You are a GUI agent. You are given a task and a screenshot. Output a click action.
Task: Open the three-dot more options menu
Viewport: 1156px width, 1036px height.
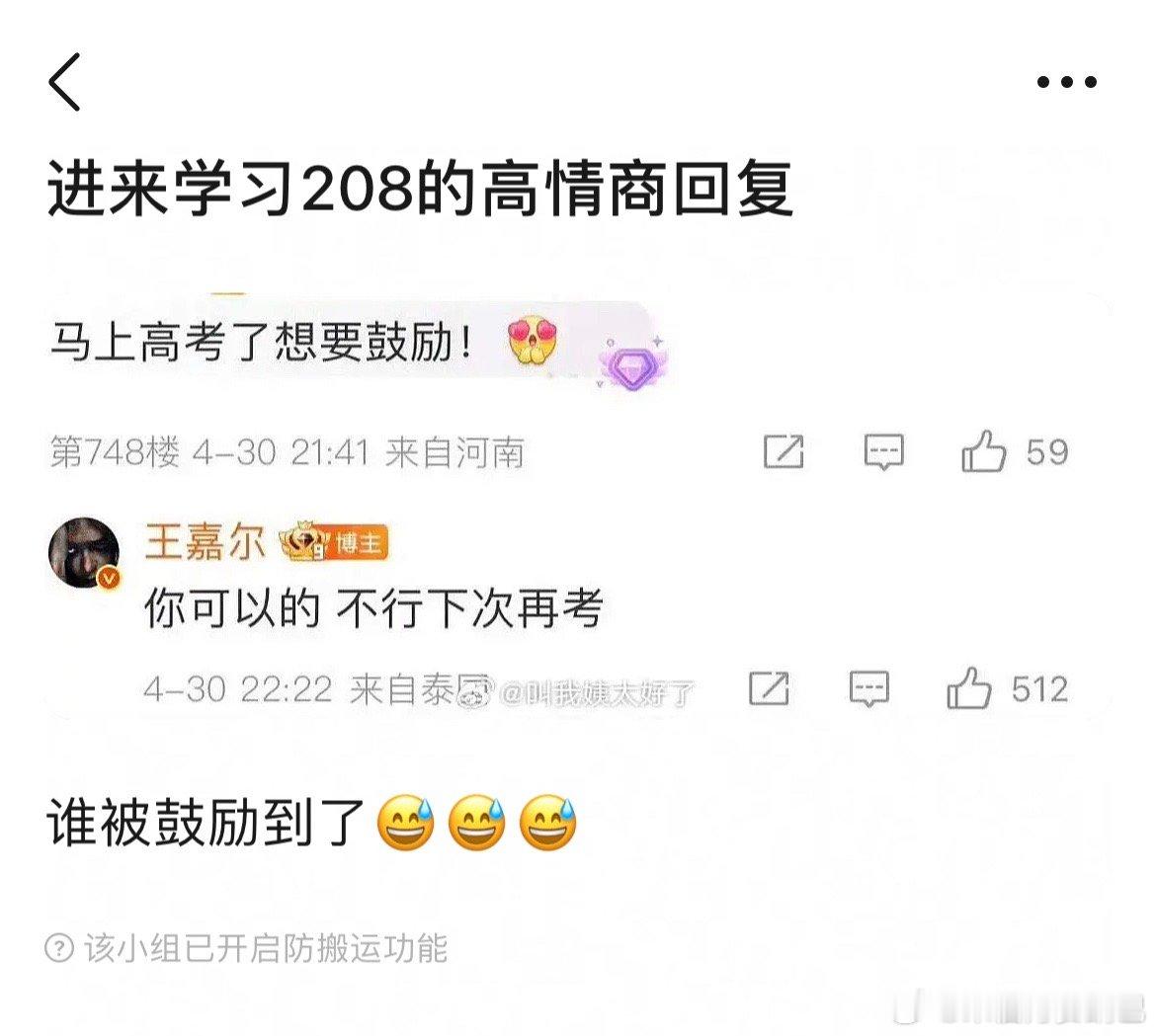(1066, 82)
